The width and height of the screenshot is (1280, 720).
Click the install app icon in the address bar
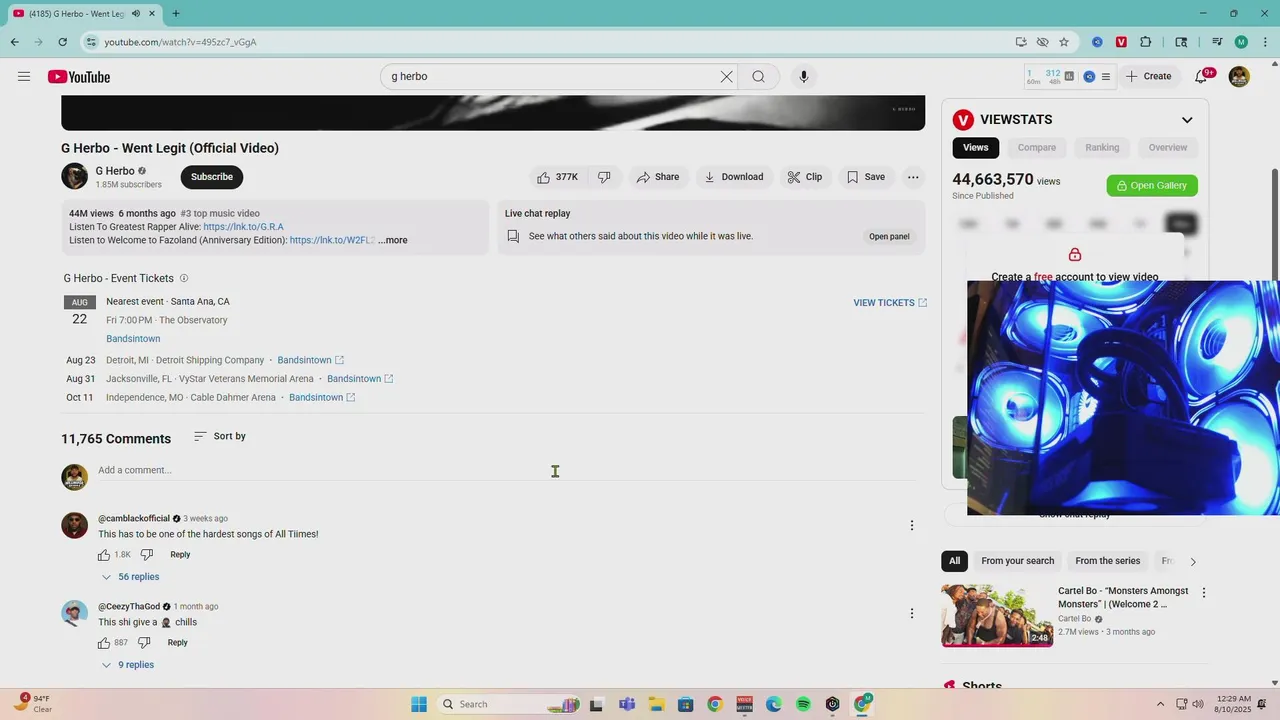(1021, 42)
